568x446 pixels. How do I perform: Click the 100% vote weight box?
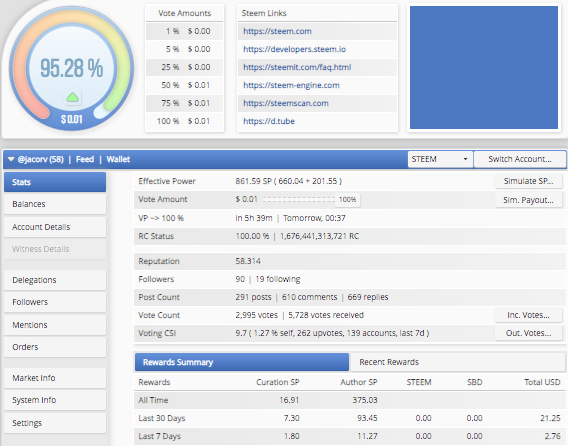pyautogui.click(x=347, y=200)
